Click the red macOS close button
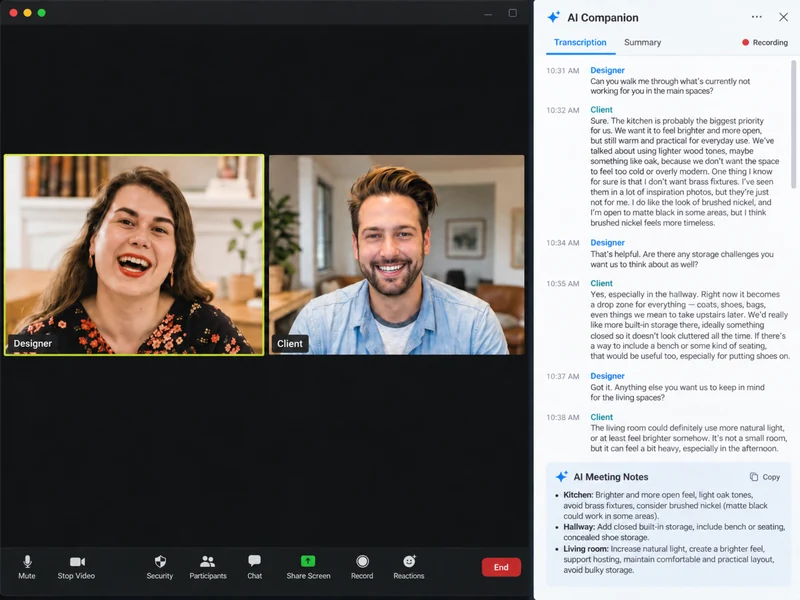Viewport: 800px width, 600px height. [14, 13]
